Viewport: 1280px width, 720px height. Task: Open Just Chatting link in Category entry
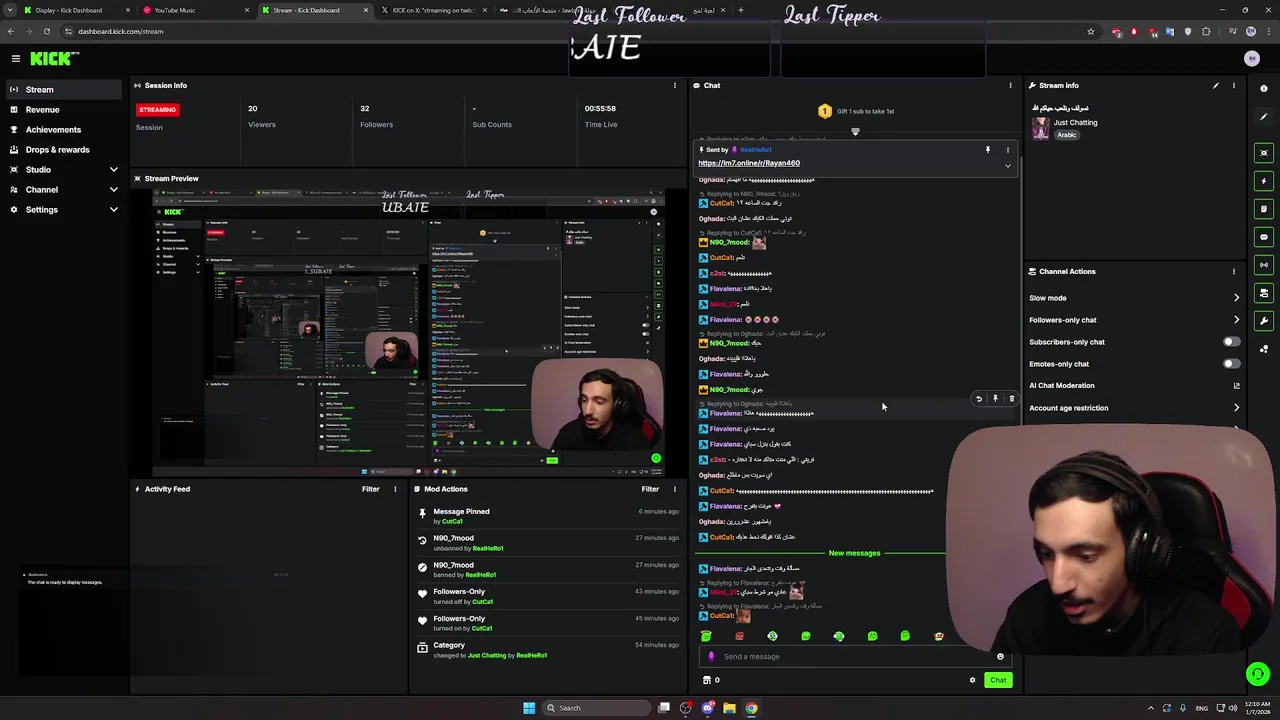pos(487,655)
